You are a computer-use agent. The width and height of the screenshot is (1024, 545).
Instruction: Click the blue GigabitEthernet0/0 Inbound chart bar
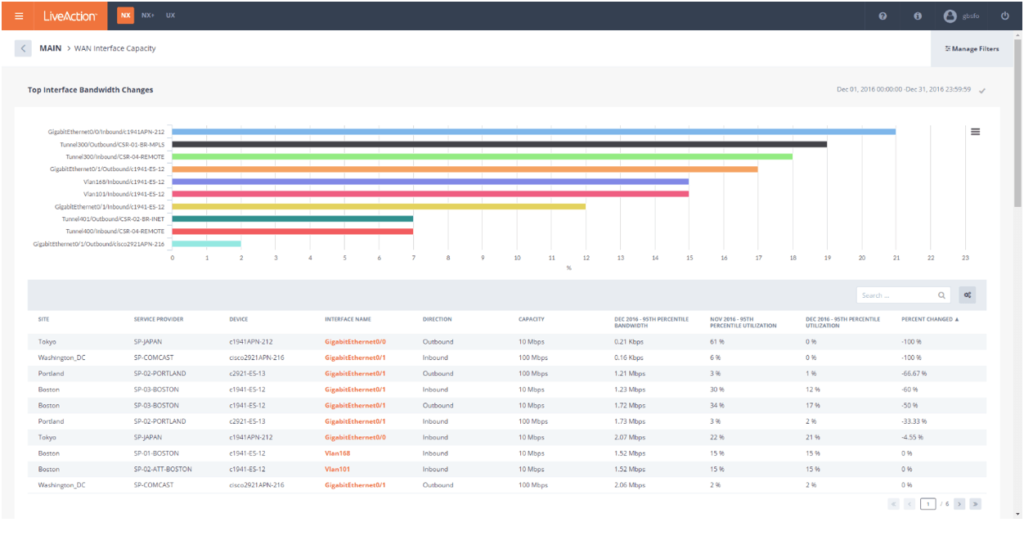533,131
